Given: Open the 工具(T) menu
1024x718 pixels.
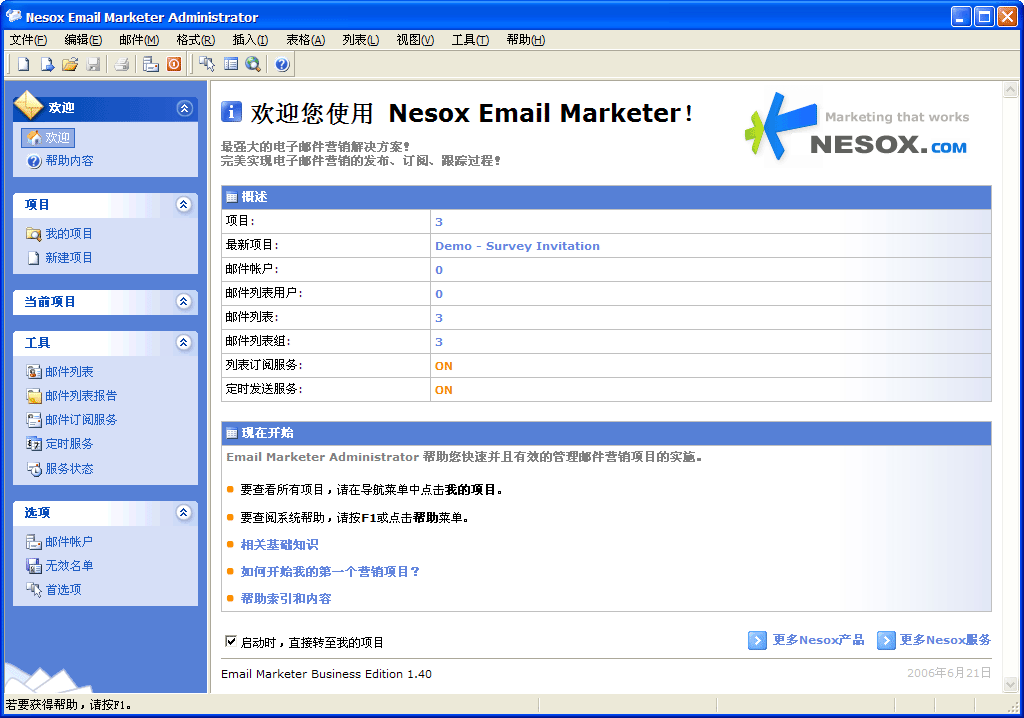Looking at the screenshot, I should click(x=469, y=40).
